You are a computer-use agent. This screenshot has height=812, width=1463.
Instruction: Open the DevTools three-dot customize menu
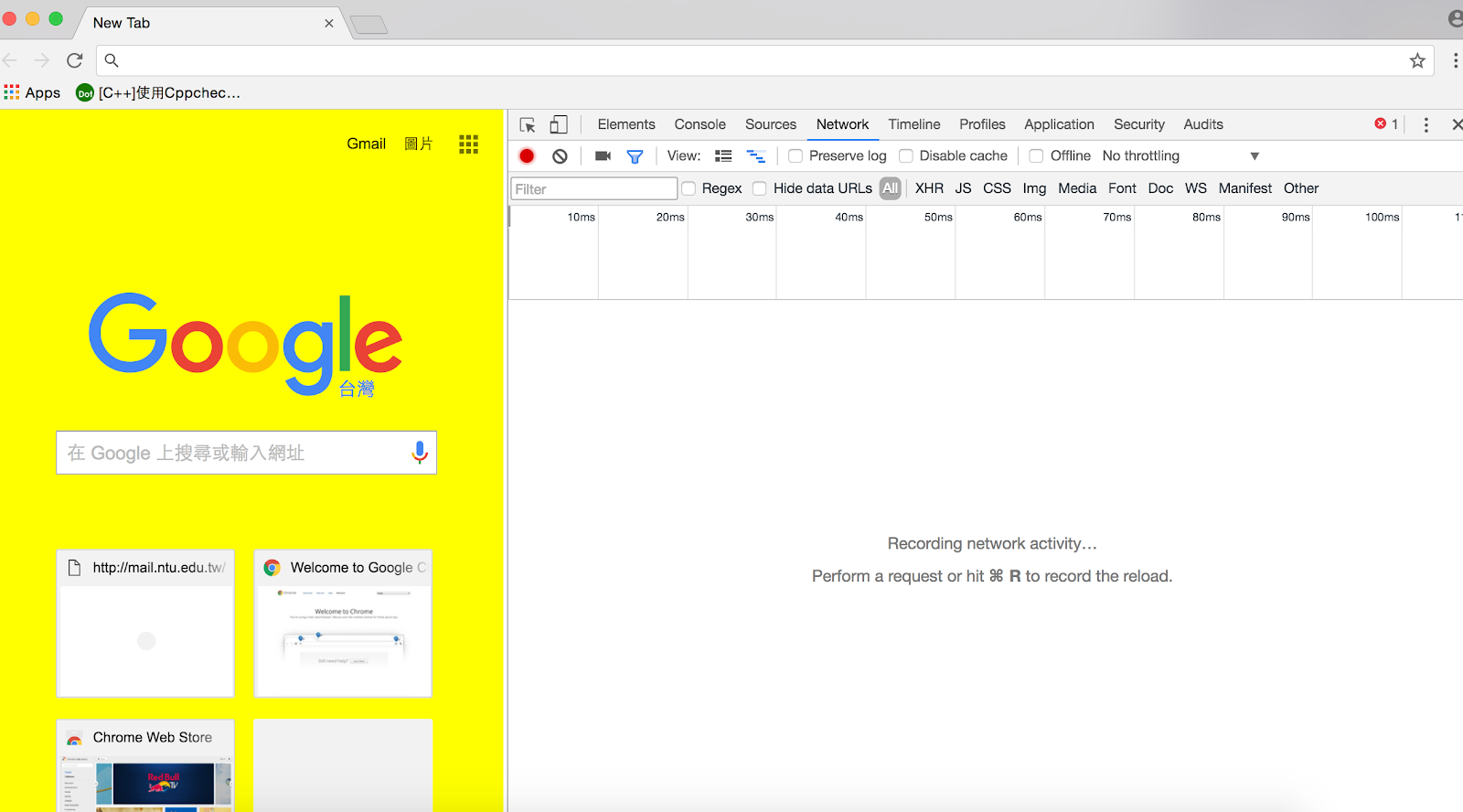tap(1426, 125)
